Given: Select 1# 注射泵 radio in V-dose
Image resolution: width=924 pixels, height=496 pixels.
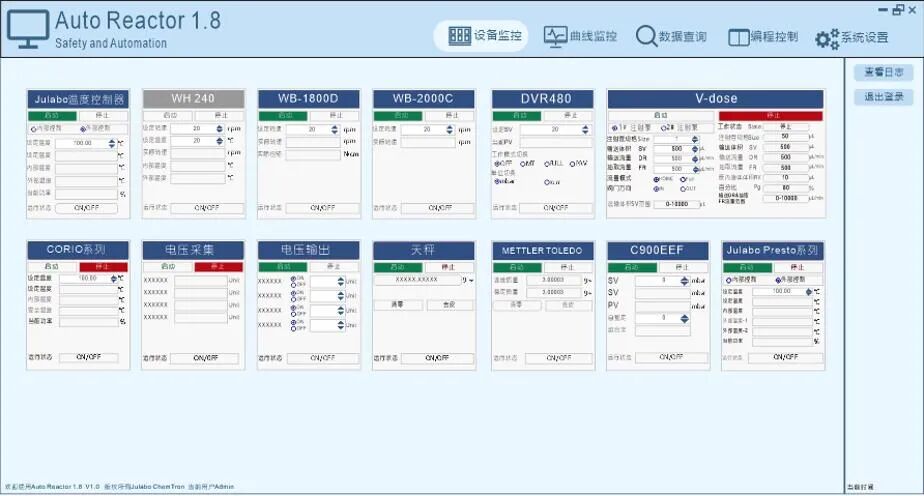Looking at the screenshot, I should pyautogui.click(x=615, y=128).
